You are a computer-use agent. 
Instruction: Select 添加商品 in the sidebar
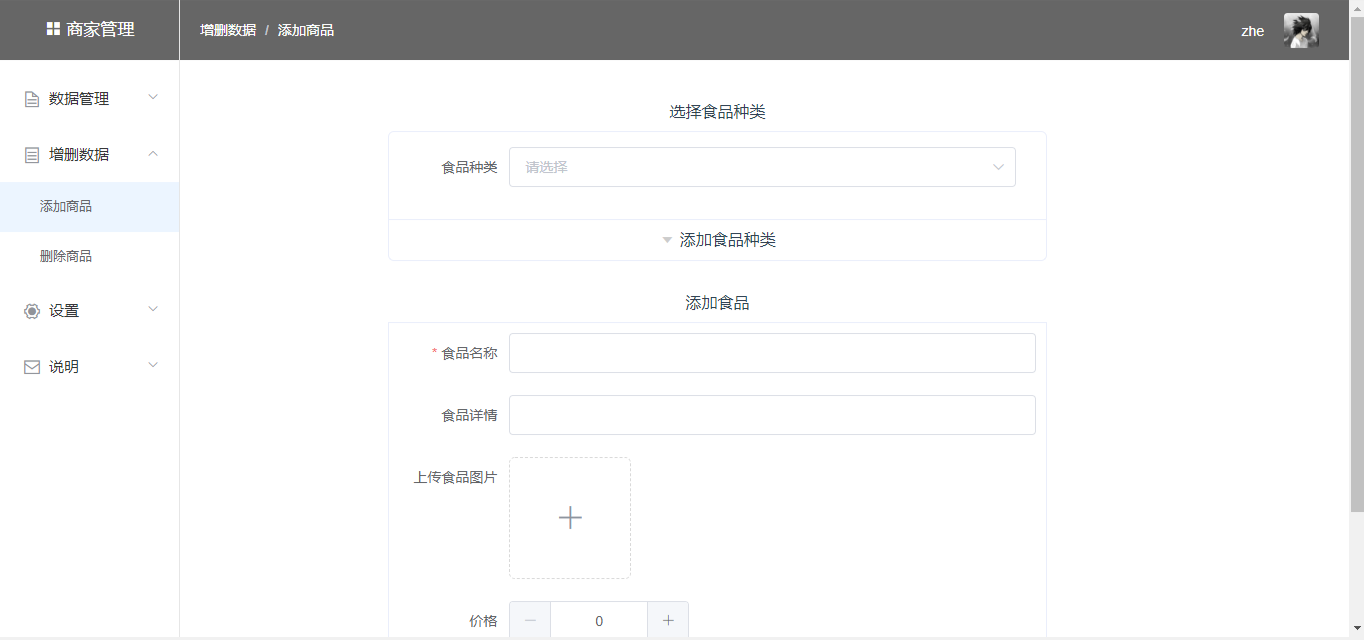click(64, 206)
